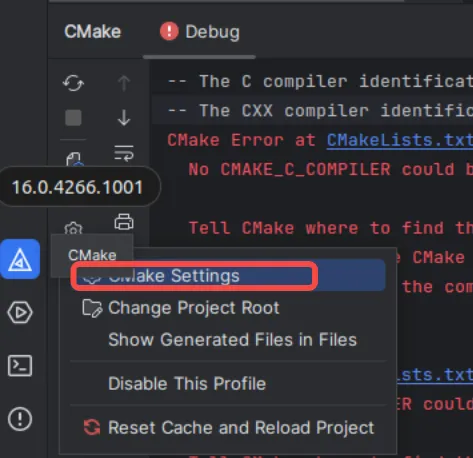Select Reset Cache and Reload Project
Image resolution: width=473 pixels, height=458 pixels.
[228, 427]
